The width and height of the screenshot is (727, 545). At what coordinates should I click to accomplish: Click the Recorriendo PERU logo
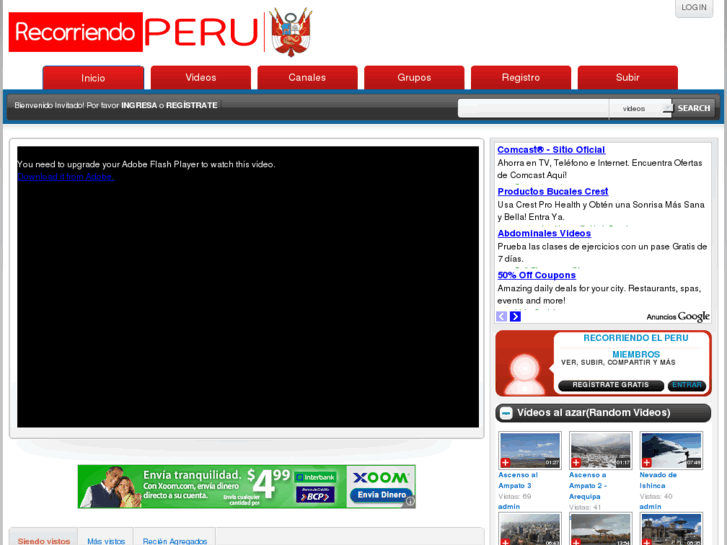(134, 32)
